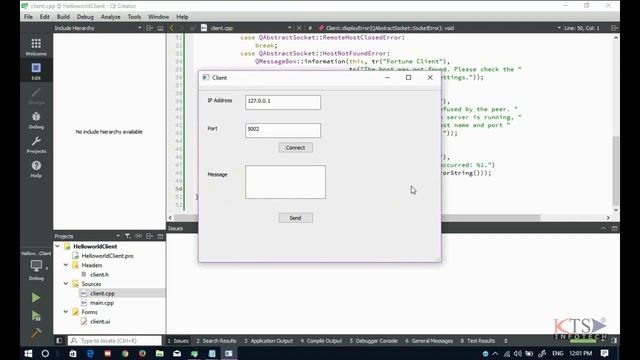Click the Message text box
This screenshot has width=640, height=360.
point(285,182)
